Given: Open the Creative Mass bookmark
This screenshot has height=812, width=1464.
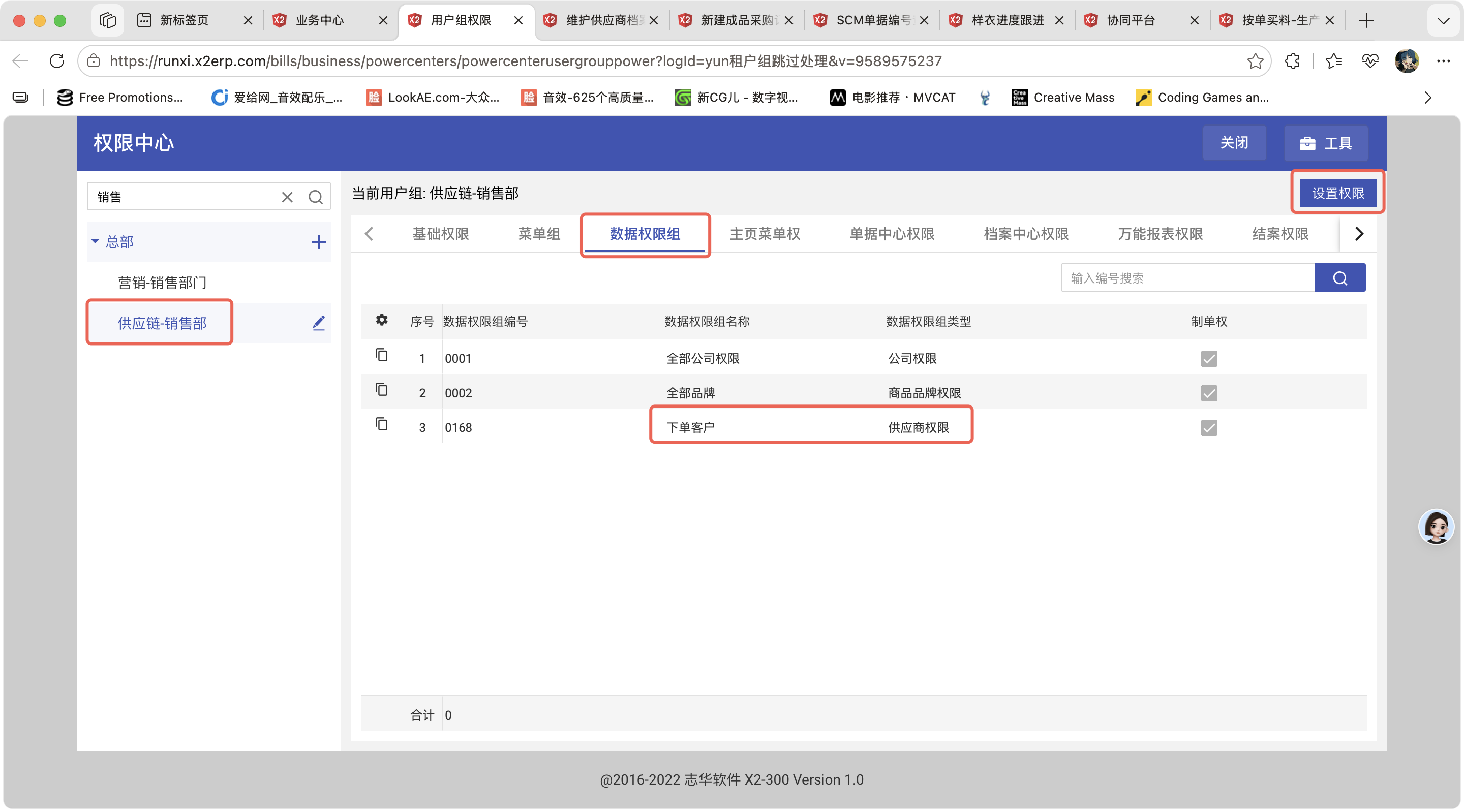Looking at the screenshot, I should click(1063, 98).
